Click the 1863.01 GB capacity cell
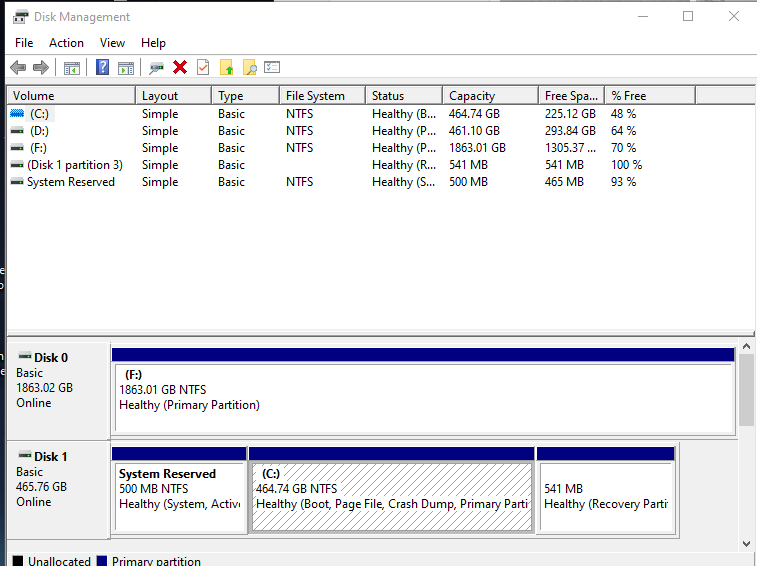Image resolution: width=757 pixels, height=566 pixels. [x=477, y=148]
